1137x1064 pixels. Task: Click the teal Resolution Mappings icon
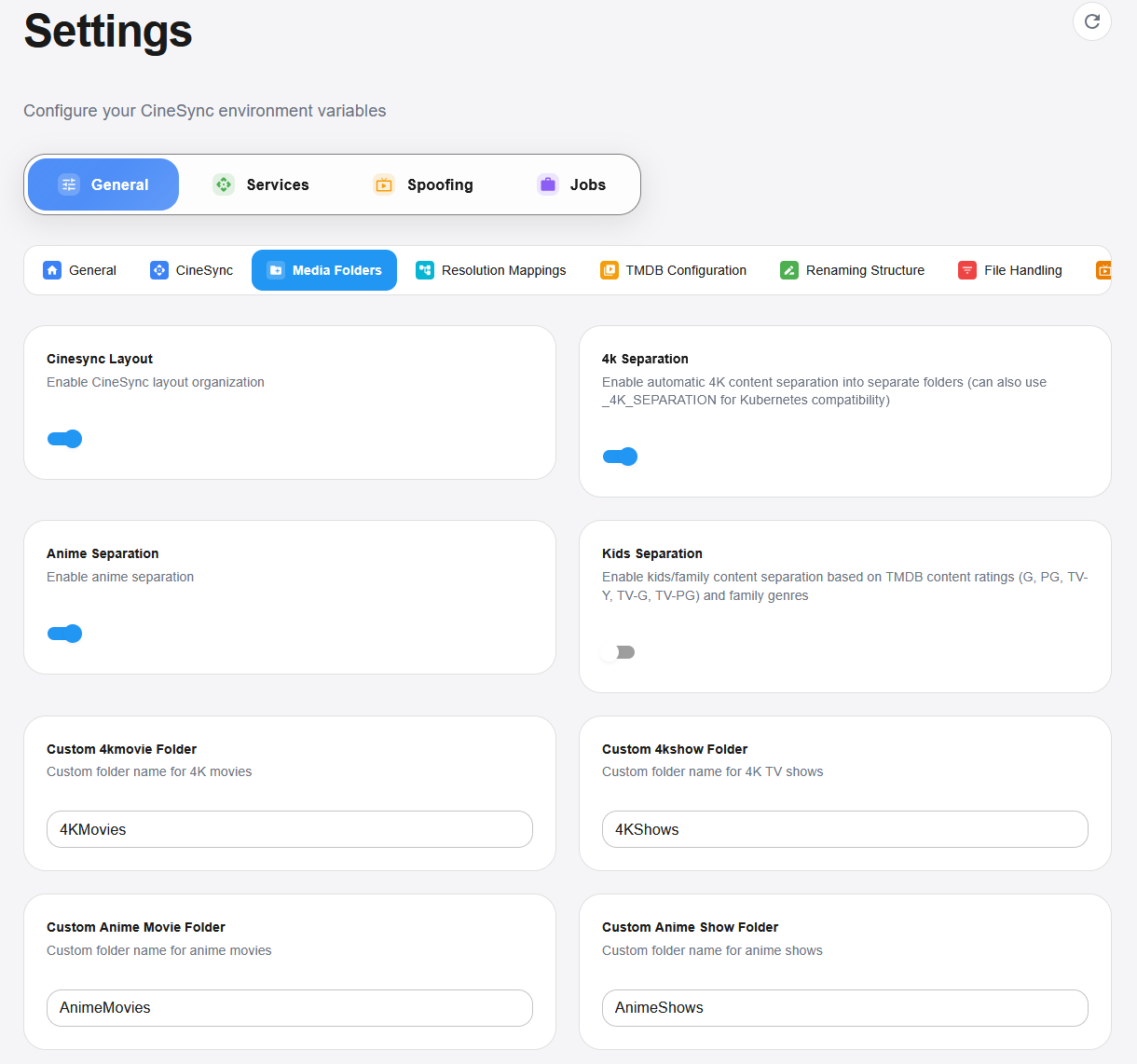425,270
